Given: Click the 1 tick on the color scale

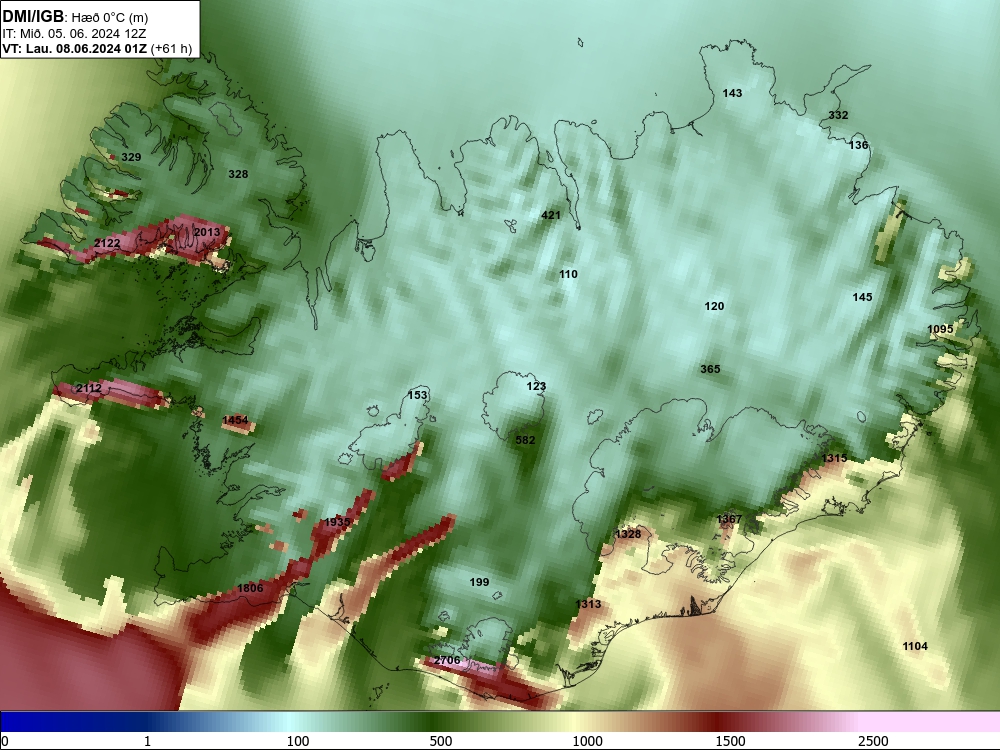Looking at the screenshot, I should click(x=147, y=741).
